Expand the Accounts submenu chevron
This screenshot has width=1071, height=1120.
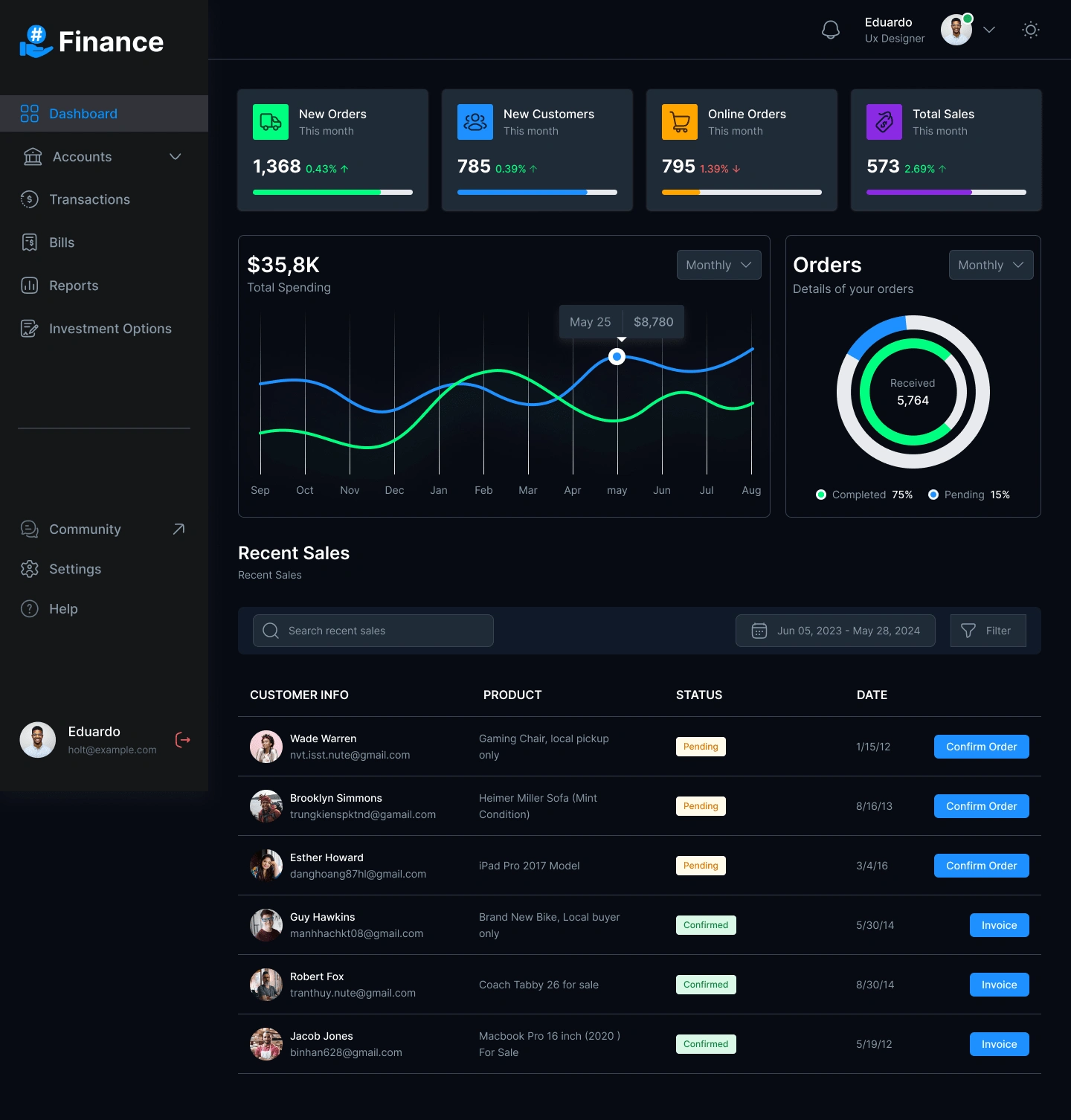coord(176,157)
